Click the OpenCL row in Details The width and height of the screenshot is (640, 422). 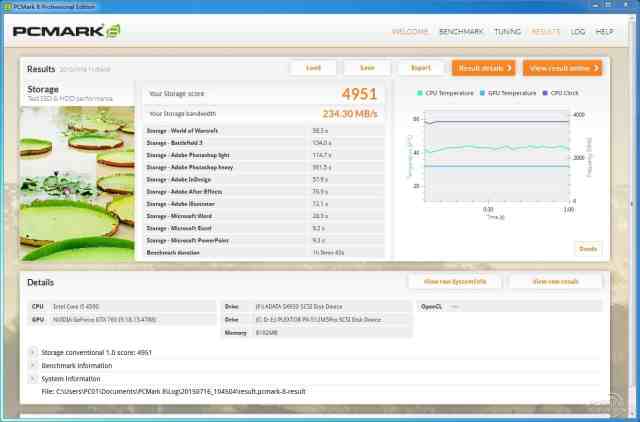tap(510, 307)
